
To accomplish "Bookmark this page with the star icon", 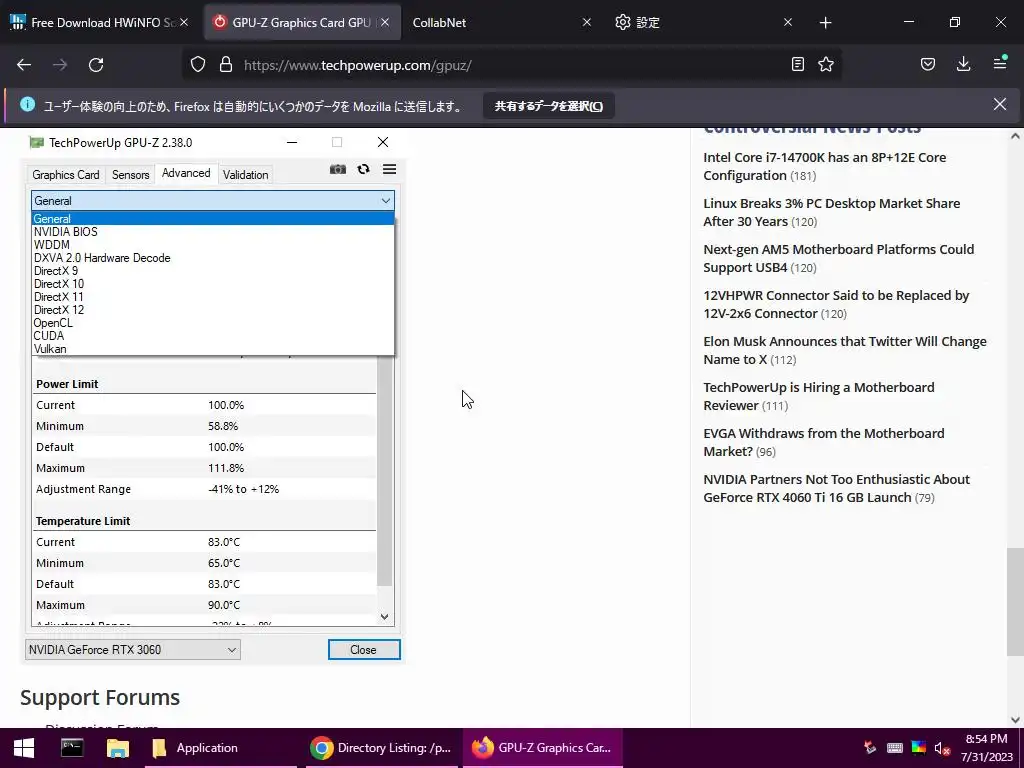I will [826, 65].
